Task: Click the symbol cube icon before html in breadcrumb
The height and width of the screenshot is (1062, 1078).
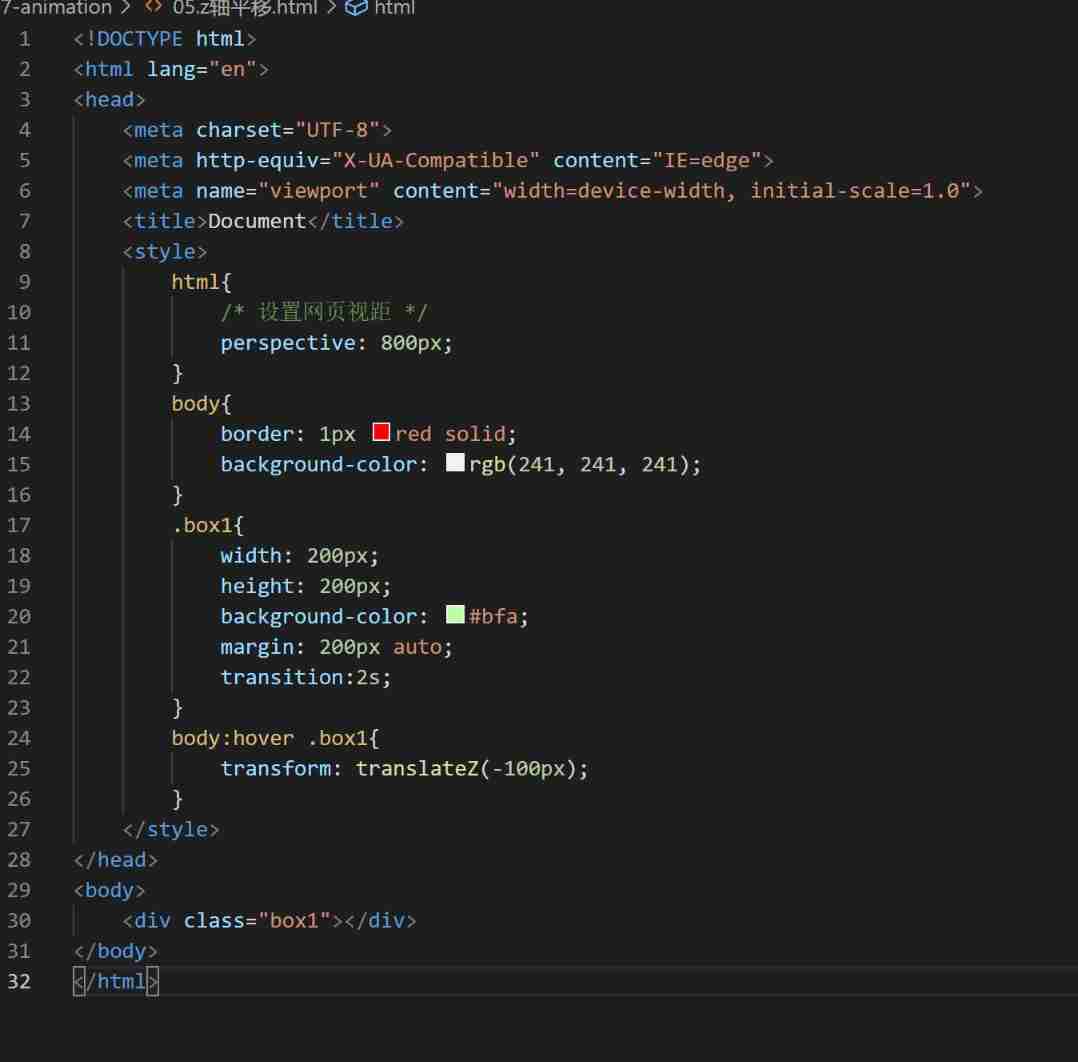Action: (x=355, y=8)
